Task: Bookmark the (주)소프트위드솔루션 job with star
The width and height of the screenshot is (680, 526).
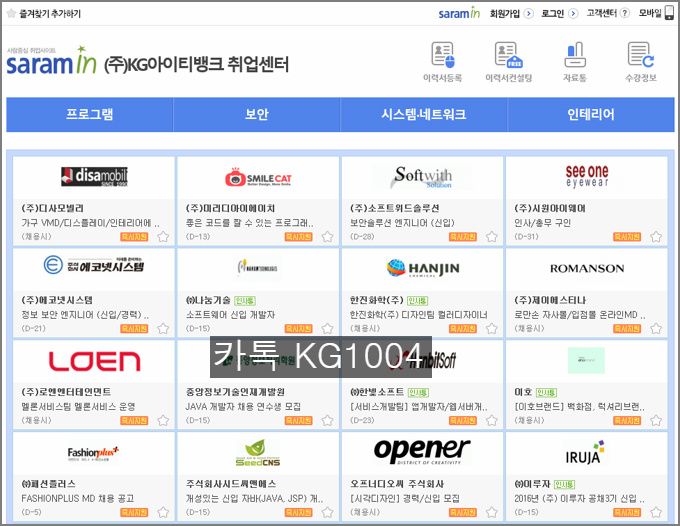Action: coord(491,237)
